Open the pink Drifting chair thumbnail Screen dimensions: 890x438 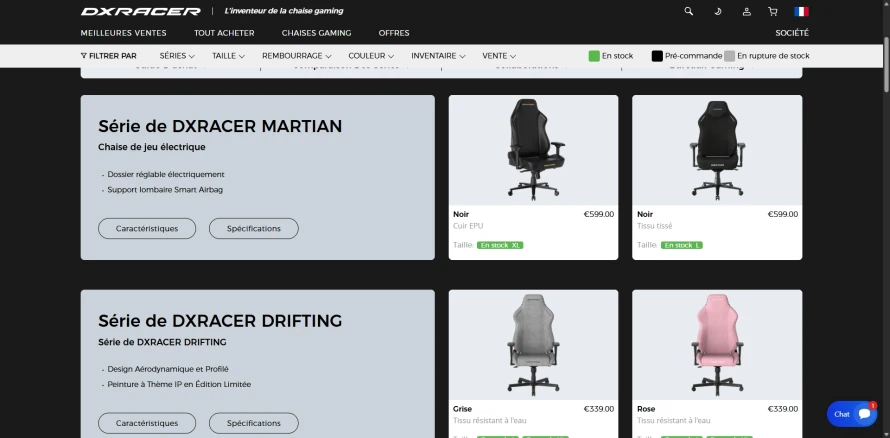pyautogui.click(x=717, y=344)
